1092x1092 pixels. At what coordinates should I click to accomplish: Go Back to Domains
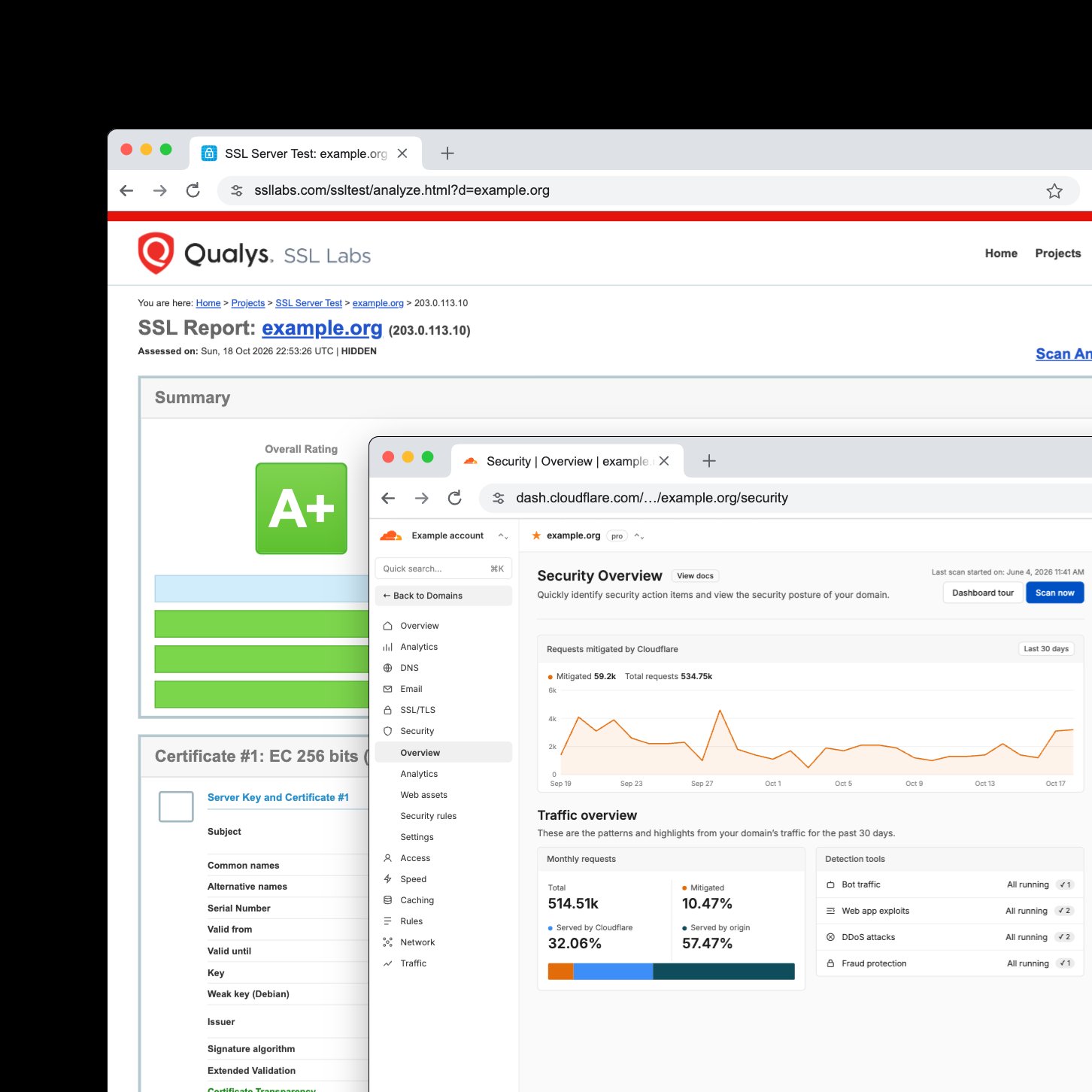point(444,596)
